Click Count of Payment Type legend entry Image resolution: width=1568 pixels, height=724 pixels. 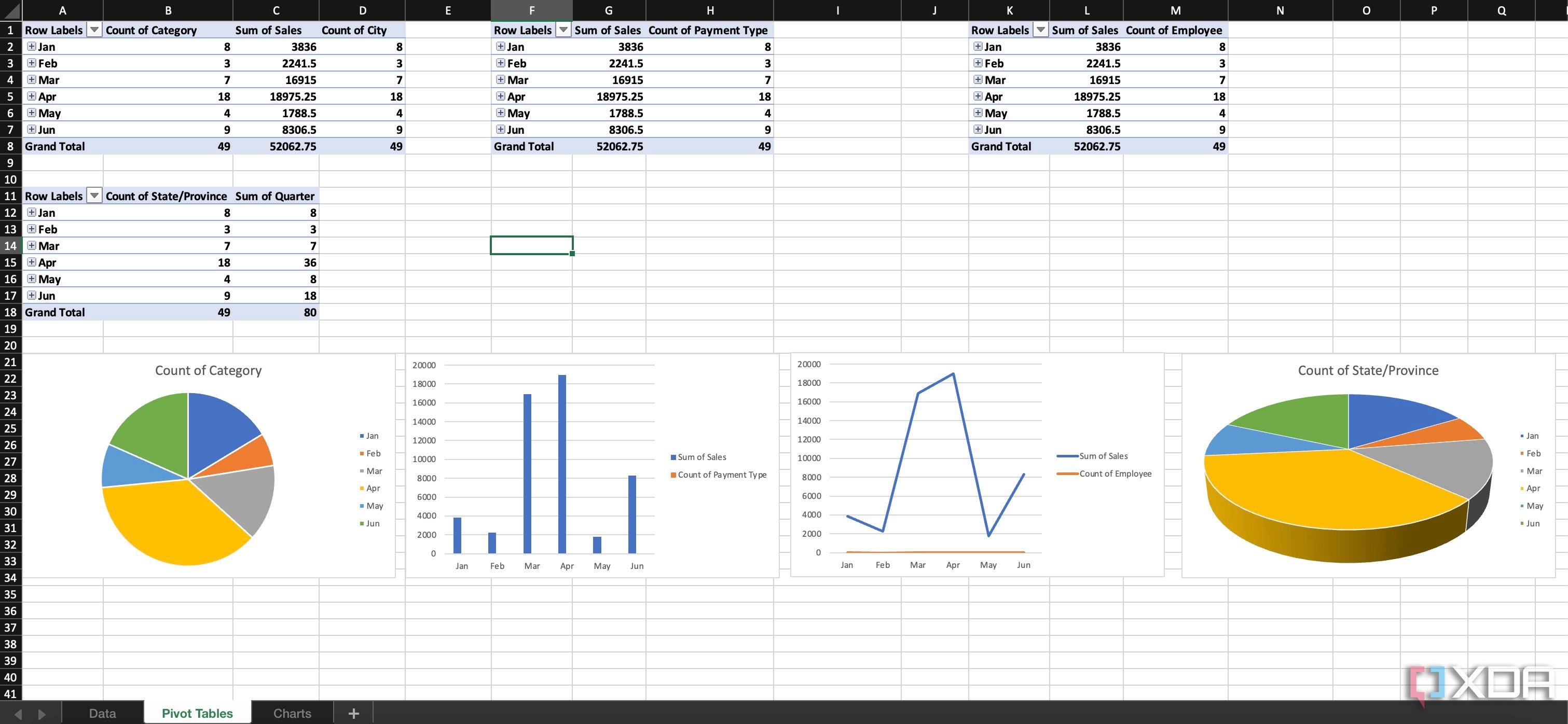(x=718, y=475)
